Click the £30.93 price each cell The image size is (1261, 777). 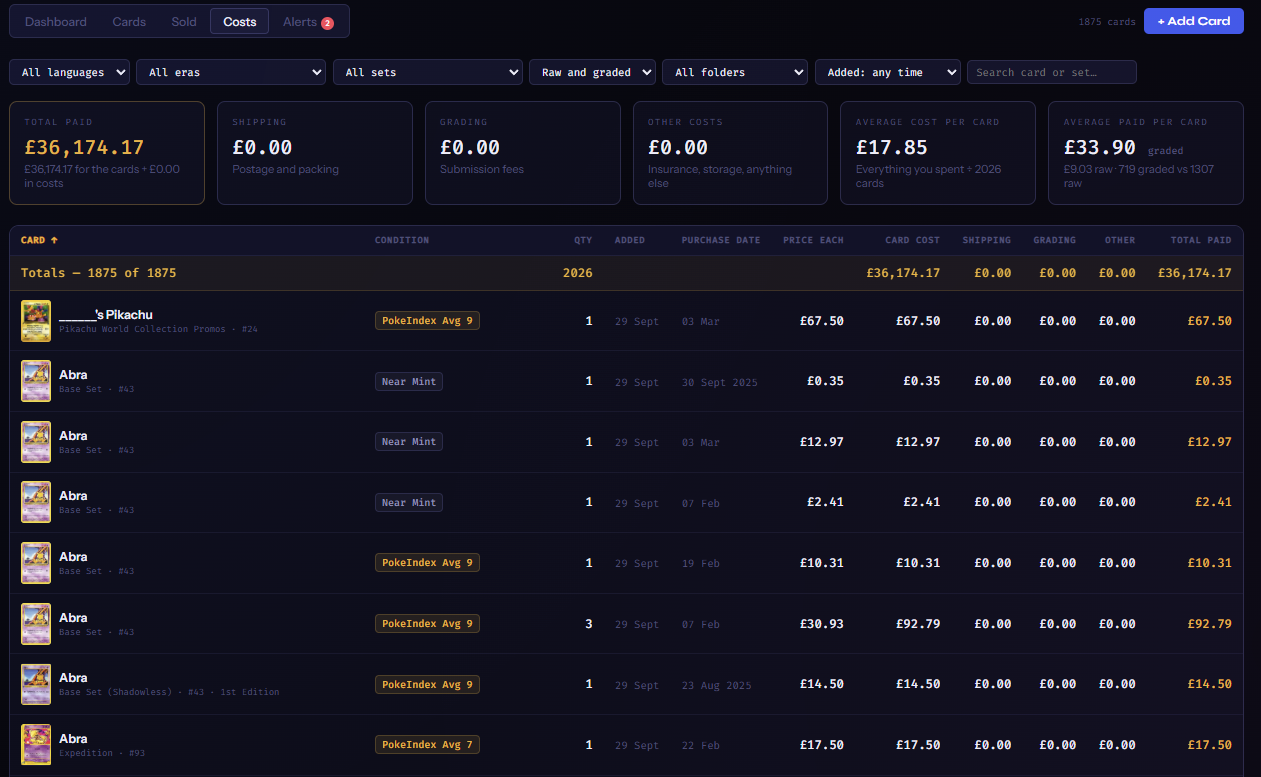click(822, 624)
